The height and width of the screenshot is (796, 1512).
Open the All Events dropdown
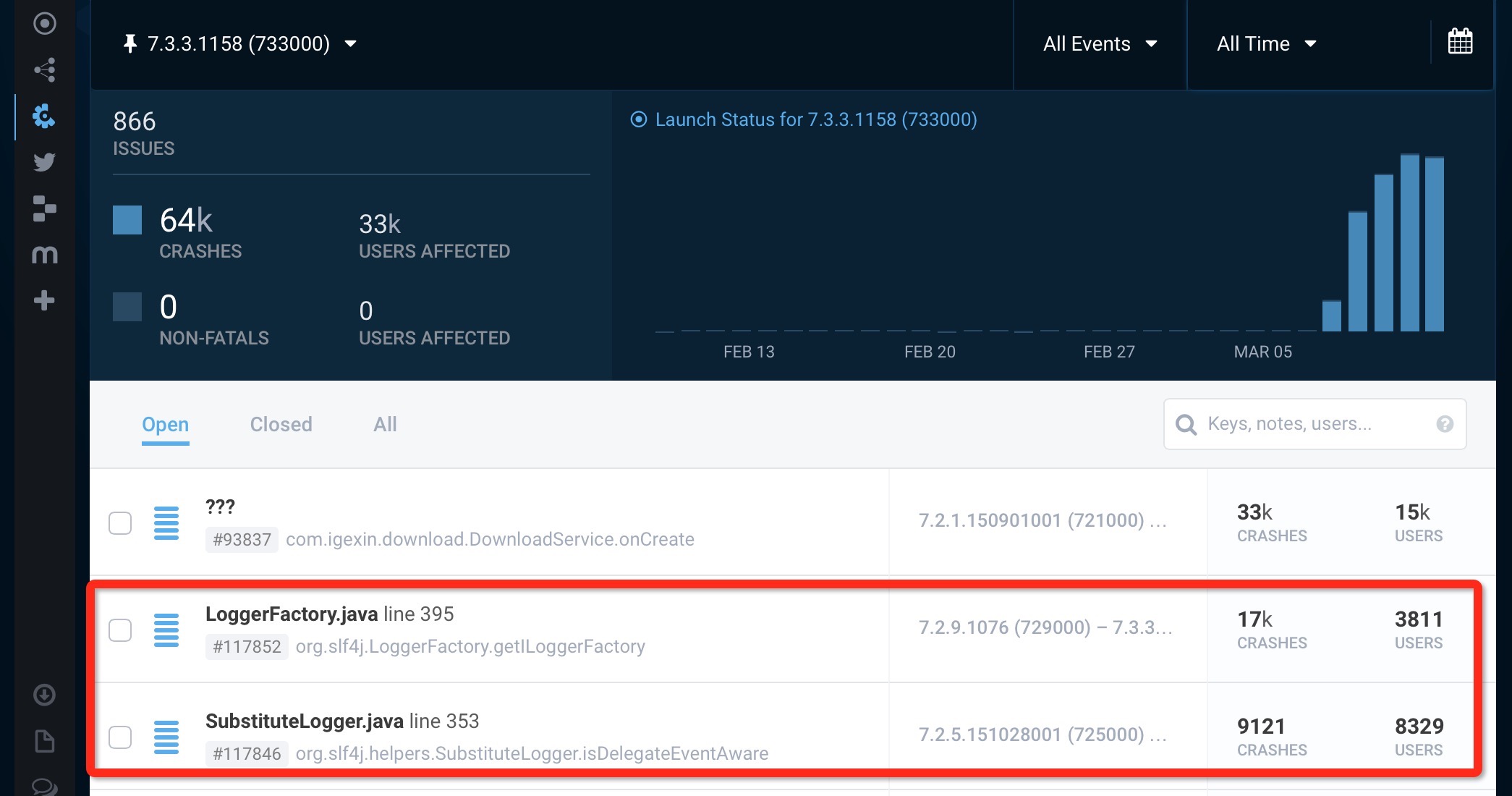point(1100,43)
